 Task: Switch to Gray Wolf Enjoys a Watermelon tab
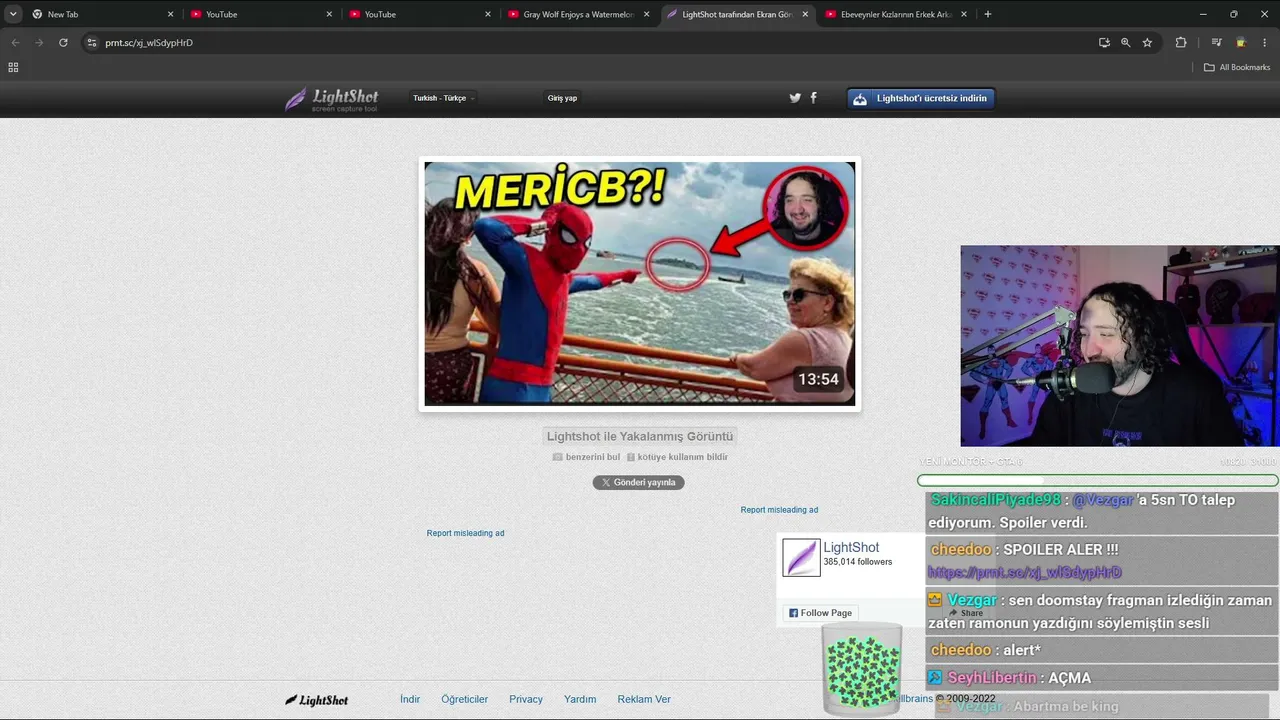coord(578,14)
